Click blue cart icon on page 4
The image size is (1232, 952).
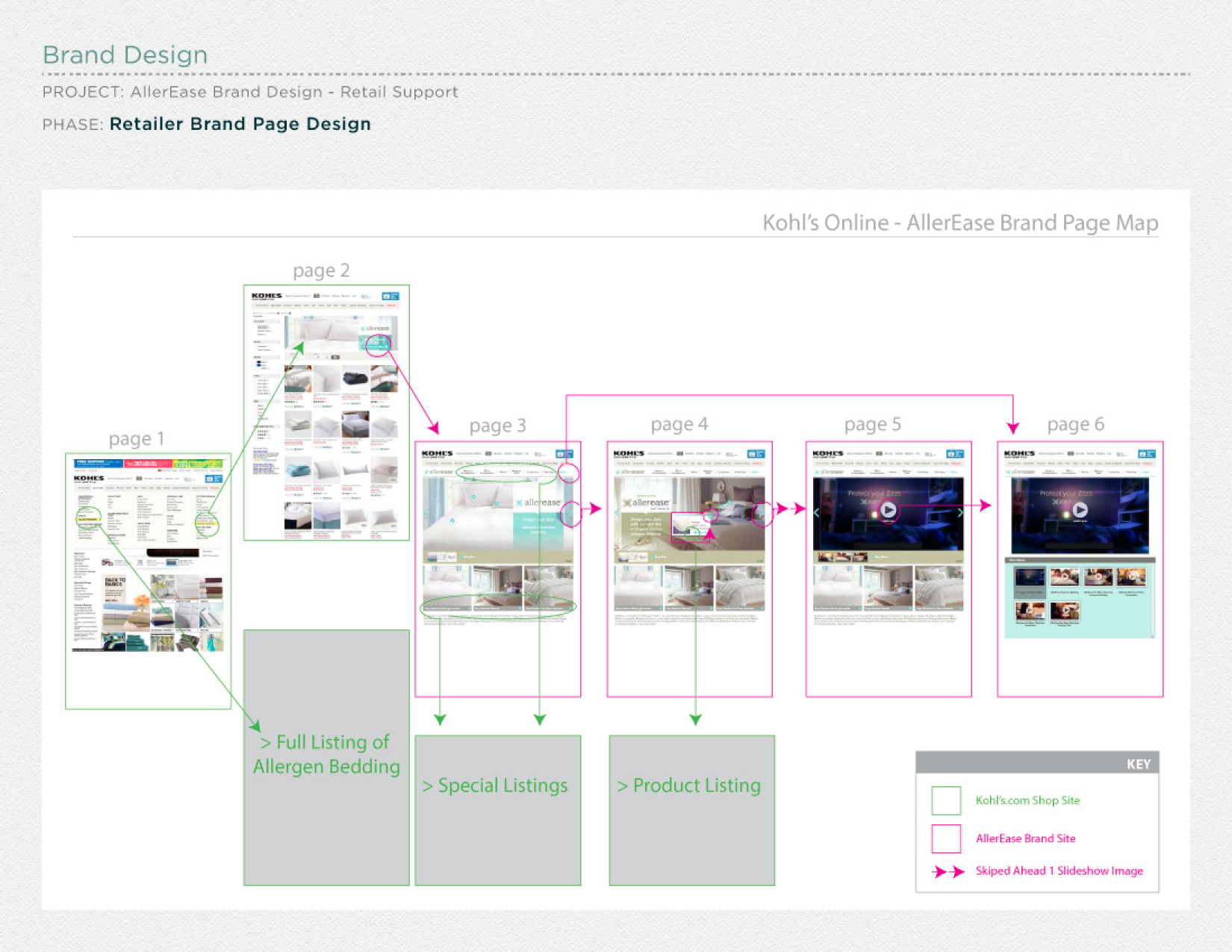coord(756,454)
